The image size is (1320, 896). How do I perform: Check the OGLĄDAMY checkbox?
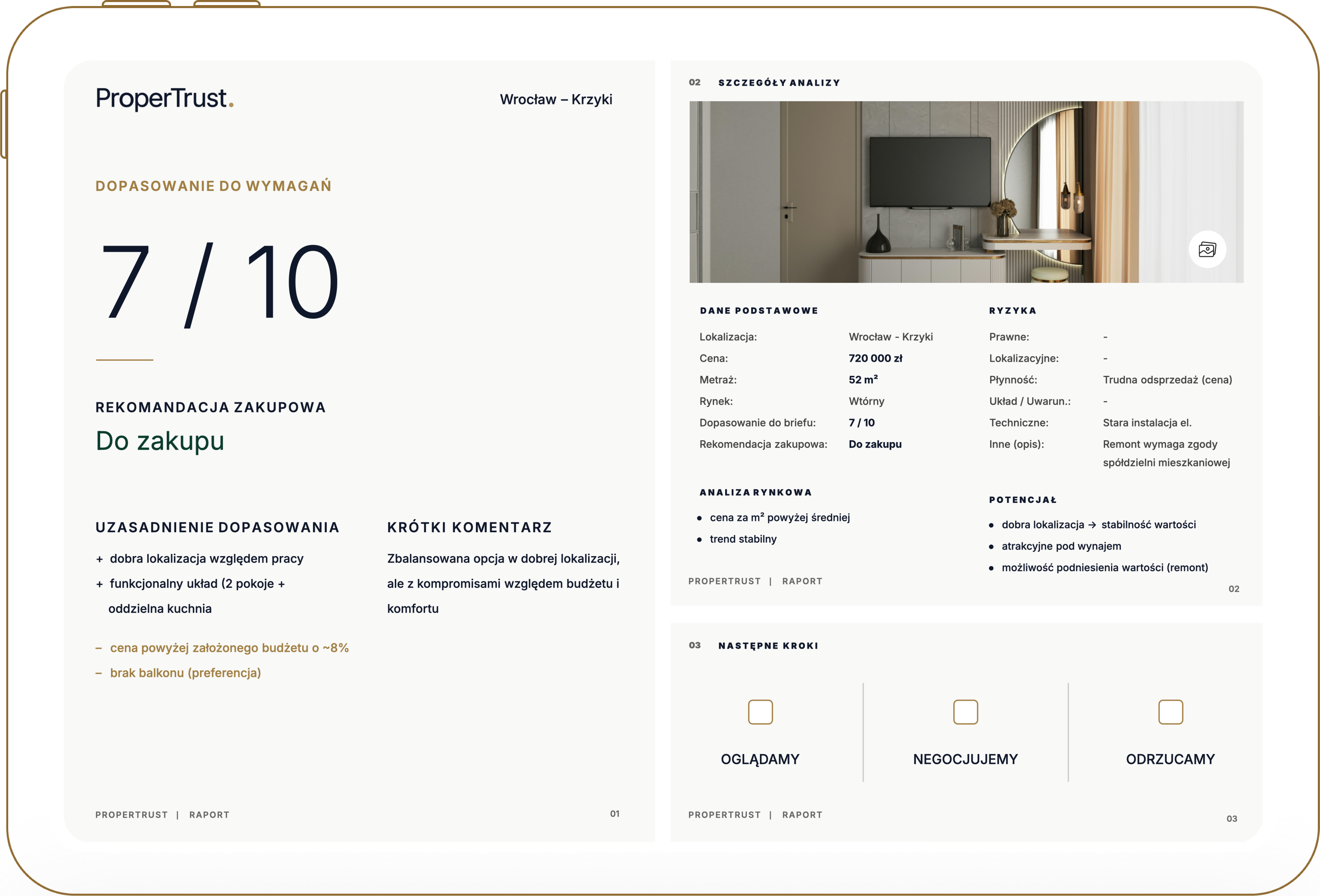(x=760, y=712)
